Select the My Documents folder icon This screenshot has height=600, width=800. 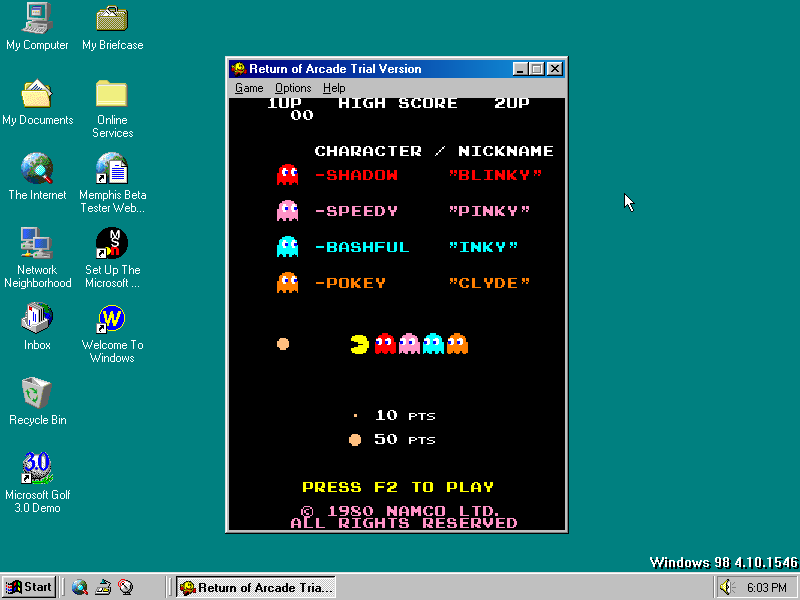point(37,102)
